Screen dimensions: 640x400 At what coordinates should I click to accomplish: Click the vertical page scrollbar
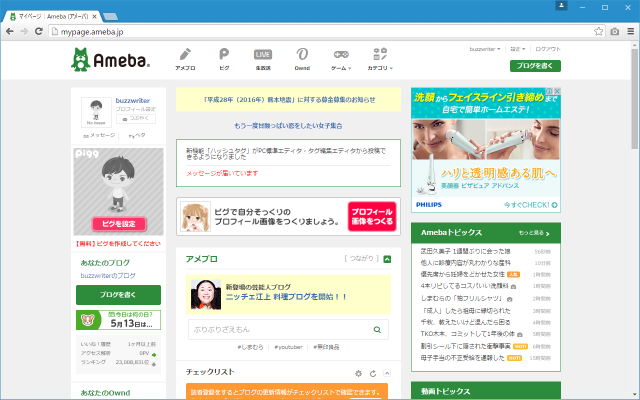(635, 99)
